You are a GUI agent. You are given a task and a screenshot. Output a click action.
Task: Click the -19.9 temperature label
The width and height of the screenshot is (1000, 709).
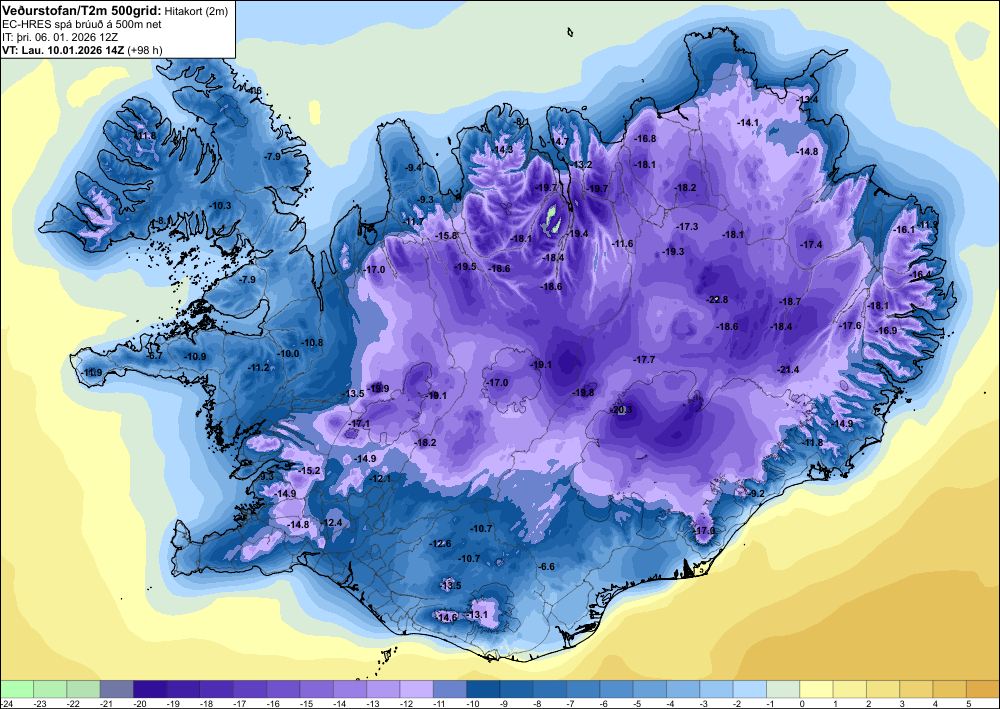pyautogui.click(x=378, y=388)
